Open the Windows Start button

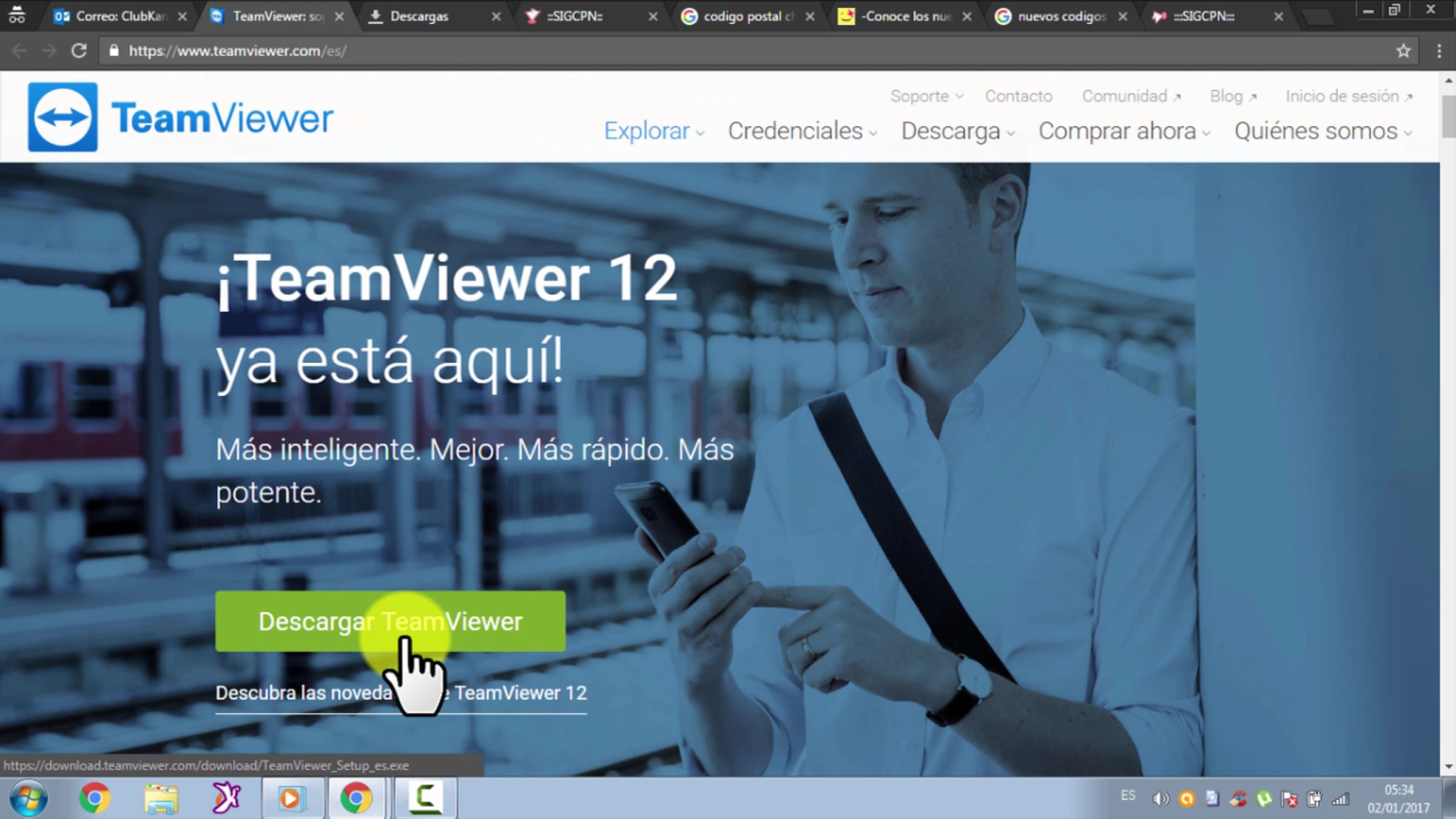[29, 798]
